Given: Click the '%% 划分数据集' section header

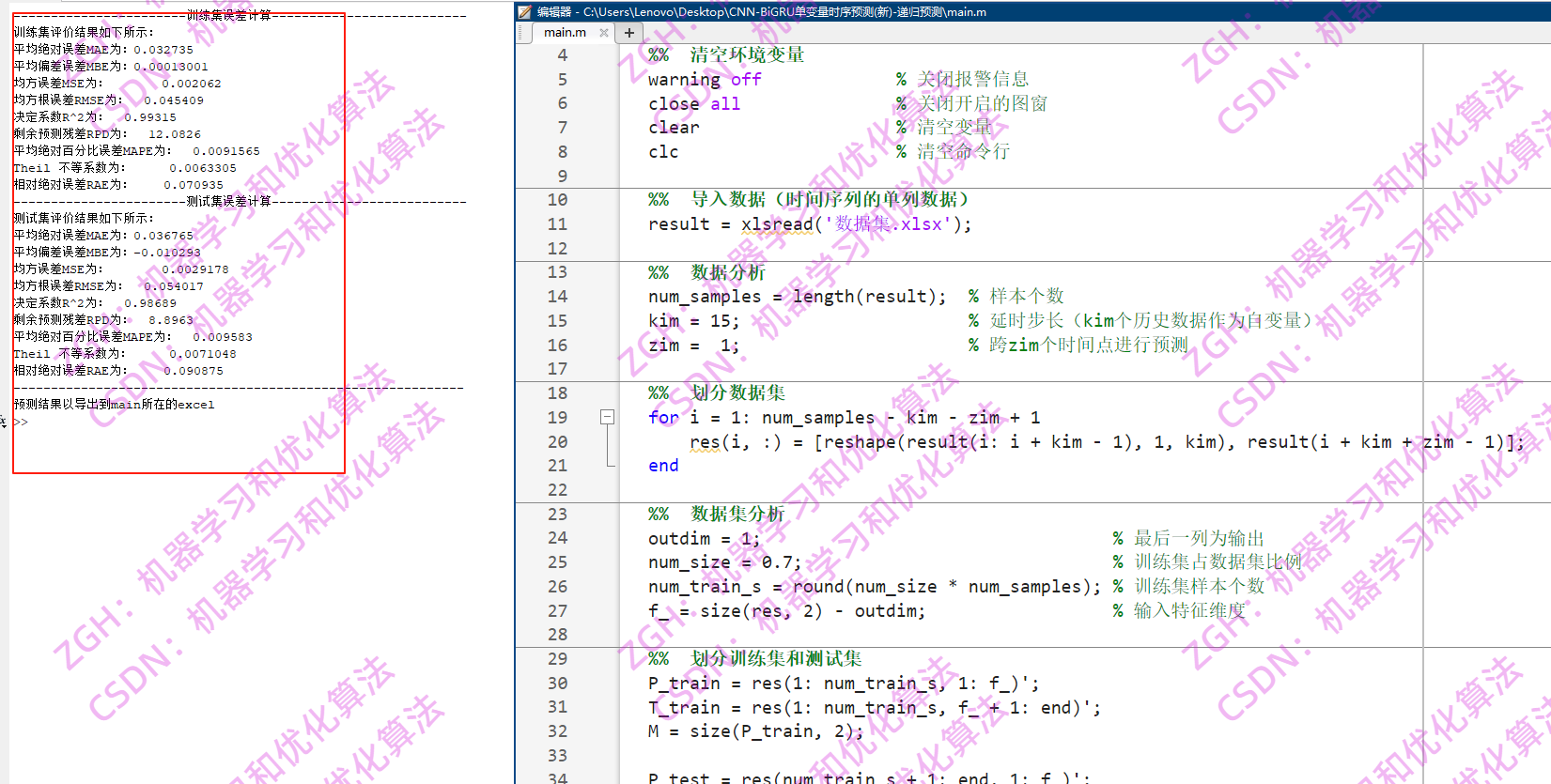Looking at the screenshot, I should pos(717,393).
